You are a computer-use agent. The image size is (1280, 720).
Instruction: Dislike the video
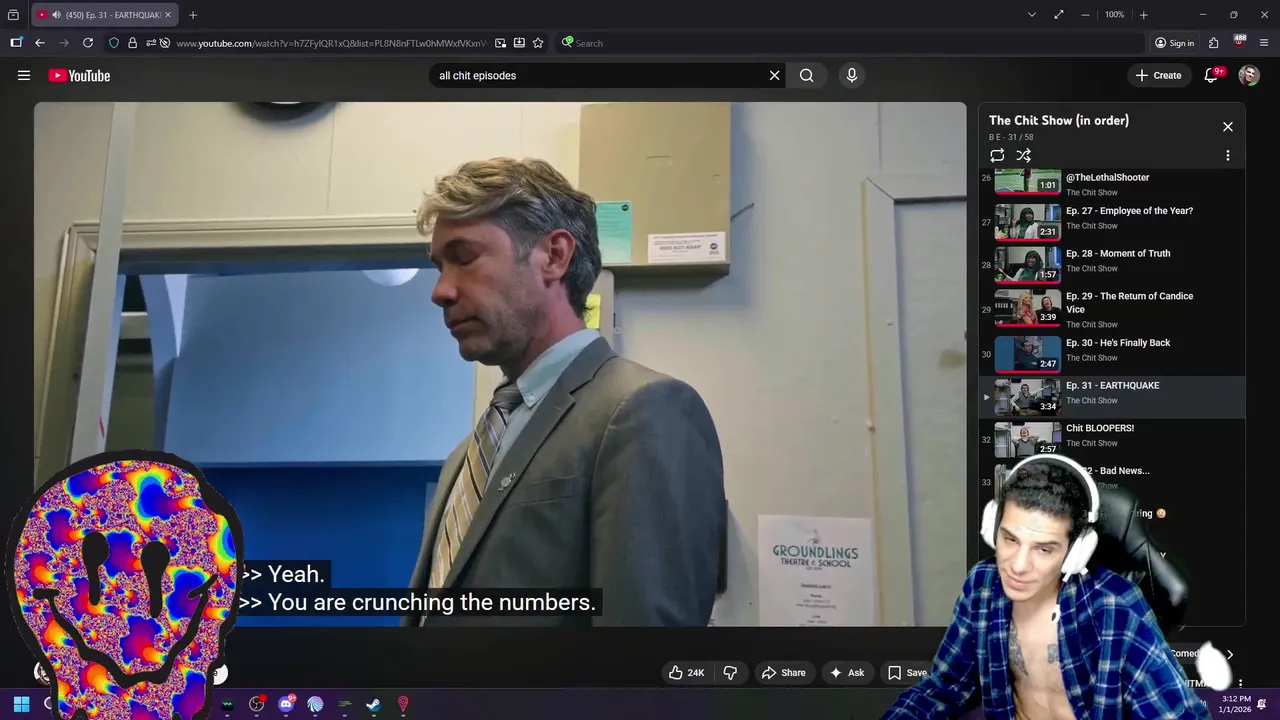coord(730,673)
